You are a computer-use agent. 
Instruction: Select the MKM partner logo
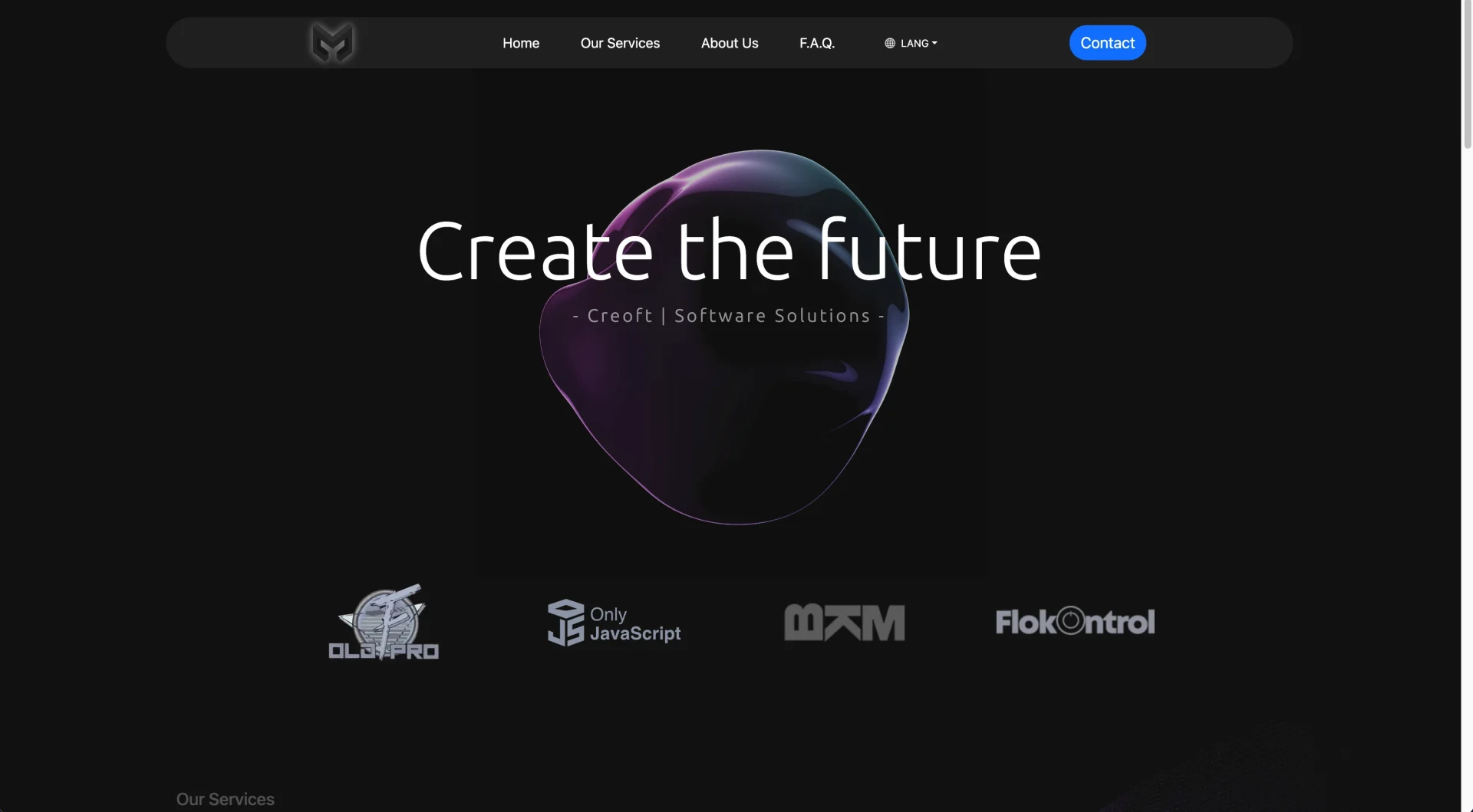844,623
